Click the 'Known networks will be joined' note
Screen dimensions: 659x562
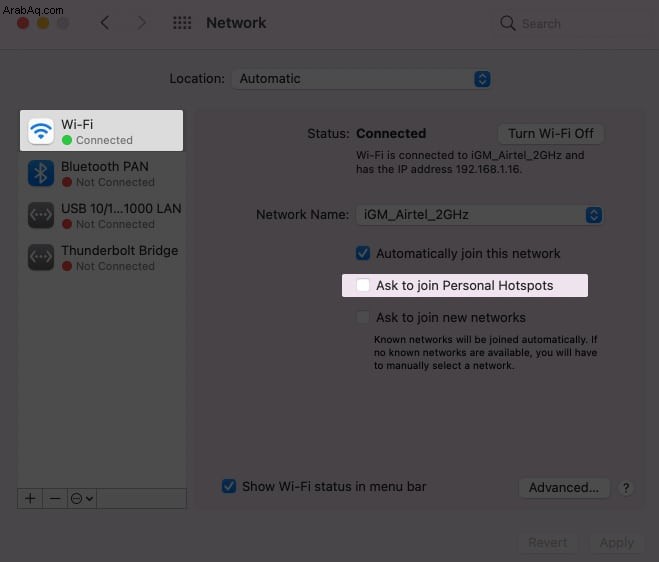(x=485, y=352)
